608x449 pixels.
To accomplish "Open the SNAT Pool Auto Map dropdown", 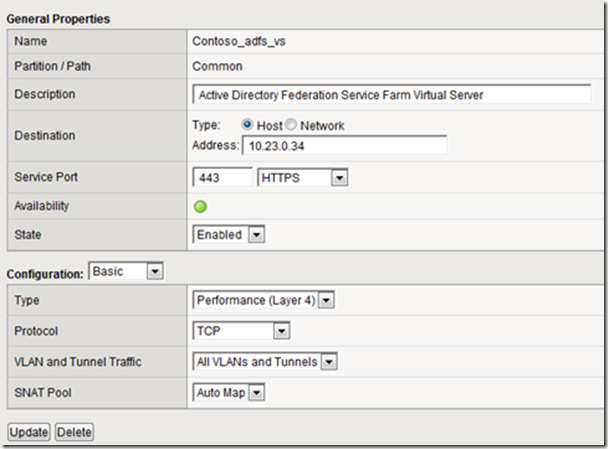I will (229, 393).
